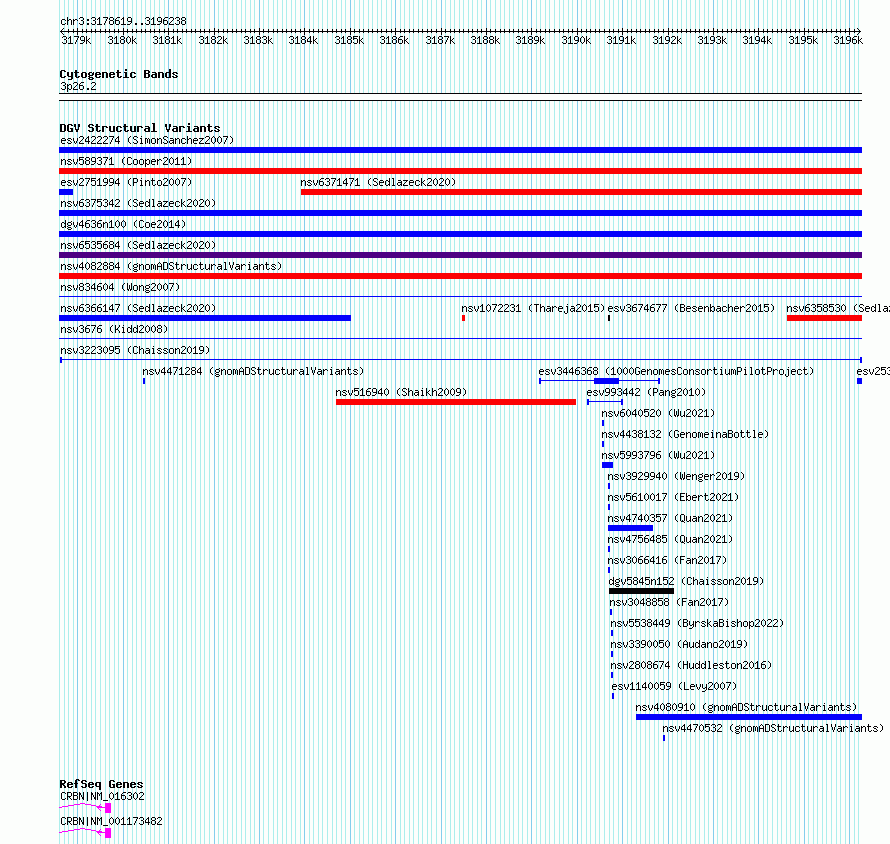Click the nsv6371471 (Sedlazeck2020) label
Image resolution: width=890 pixels, height=844 pixels.
tap(377, 182)
